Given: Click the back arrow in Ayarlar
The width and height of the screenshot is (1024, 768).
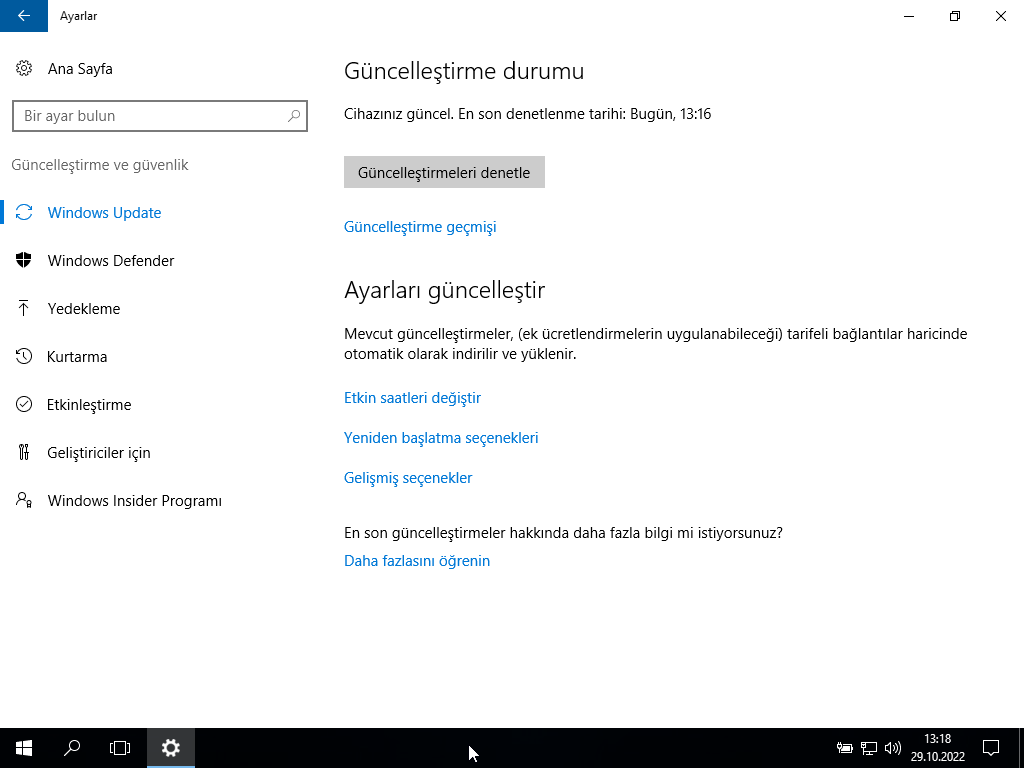Looking at the screenshot, I should [24, 16].
